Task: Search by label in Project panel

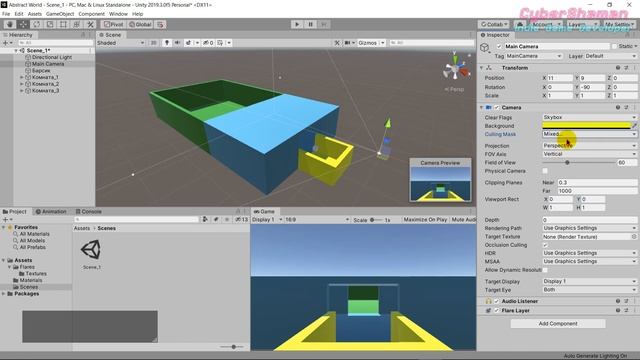Action: click(x=216, y=220)
